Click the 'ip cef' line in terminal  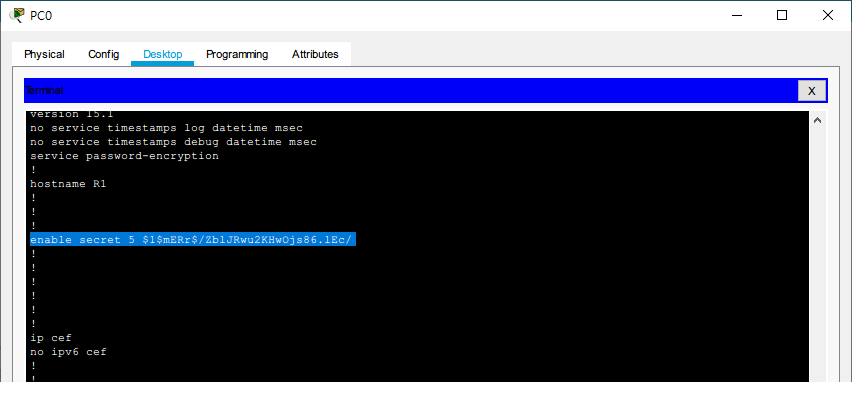coord(50,338)
